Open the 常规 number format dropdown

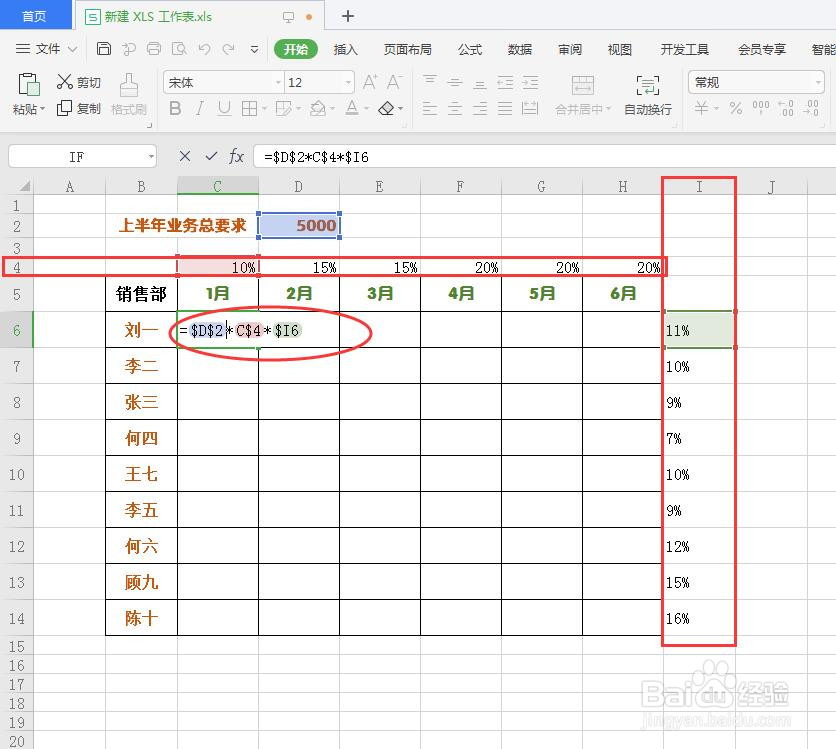(818, 83)
